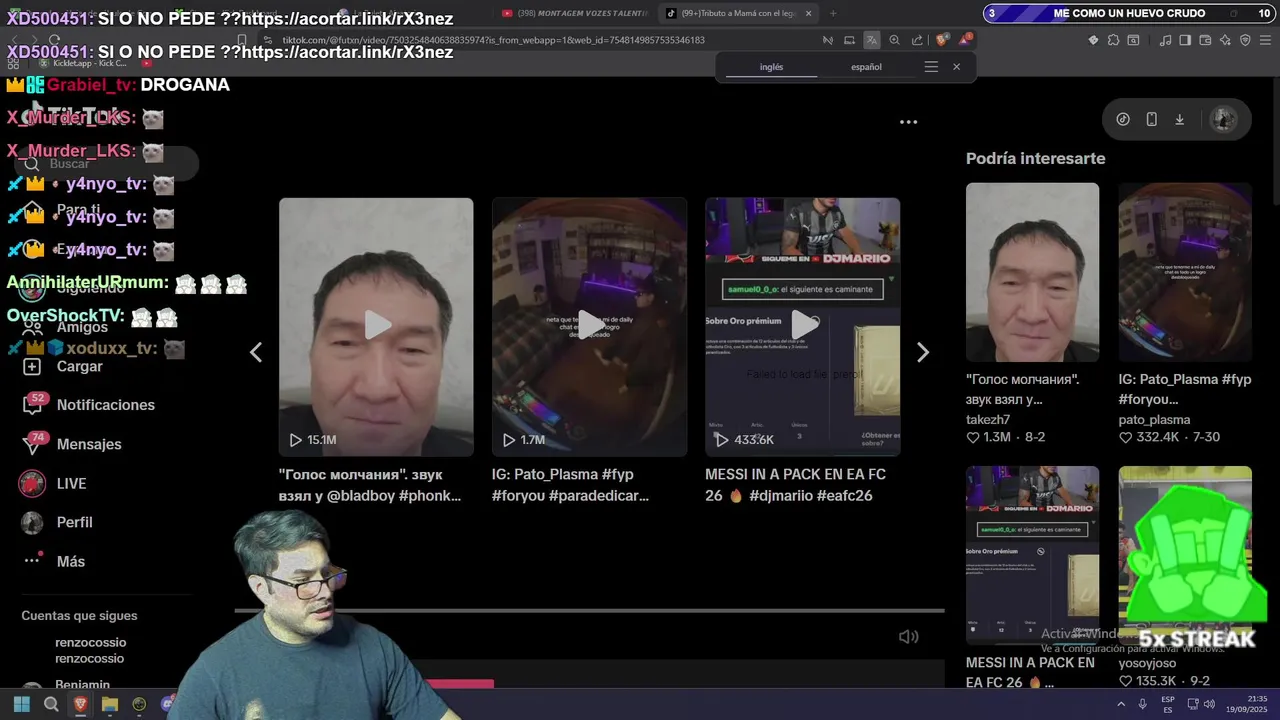1280x720 pixels.
Task: Open the Brave VPN shield icon
Action: coord(1245,40)
